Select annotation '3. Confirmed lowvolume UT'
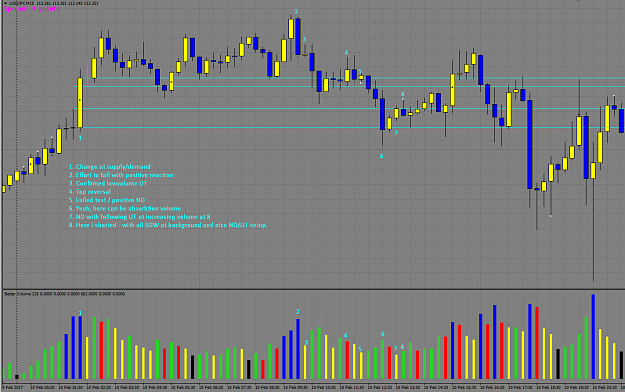625x392 pixels. [x=108, y=183]
